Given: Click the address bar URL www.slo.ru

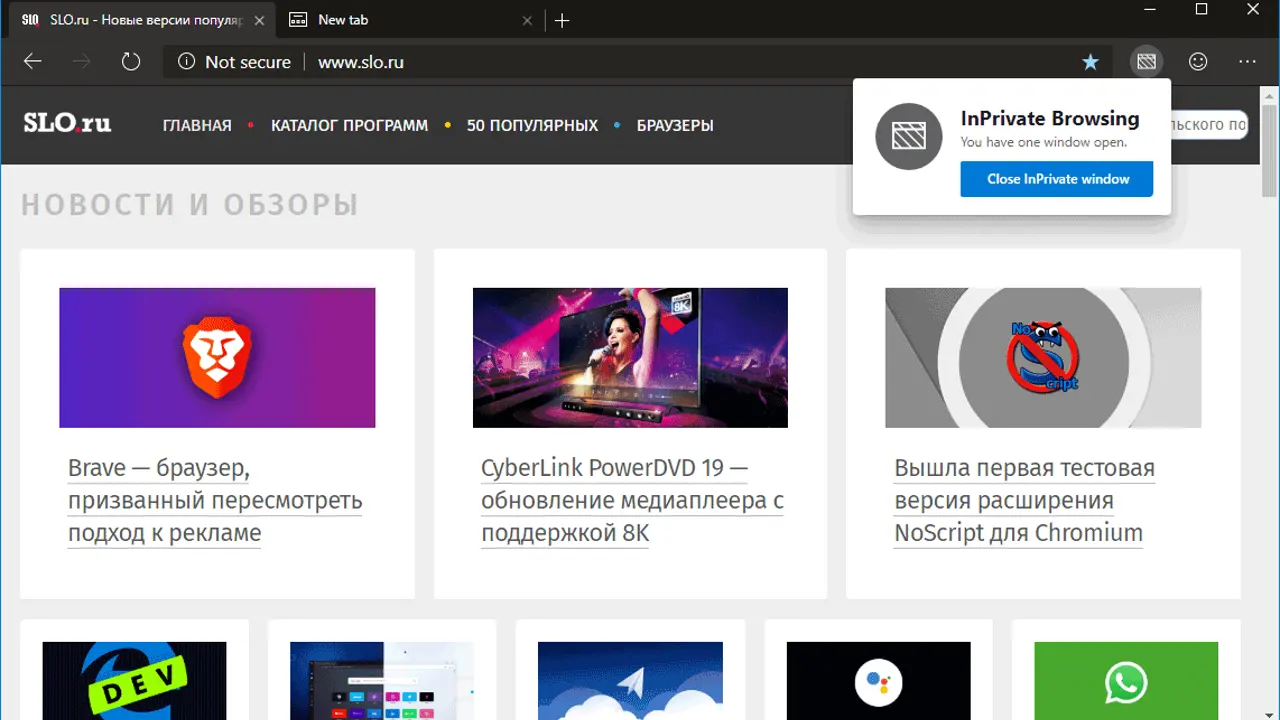Looking at the screenshot, I should point(361,62).
